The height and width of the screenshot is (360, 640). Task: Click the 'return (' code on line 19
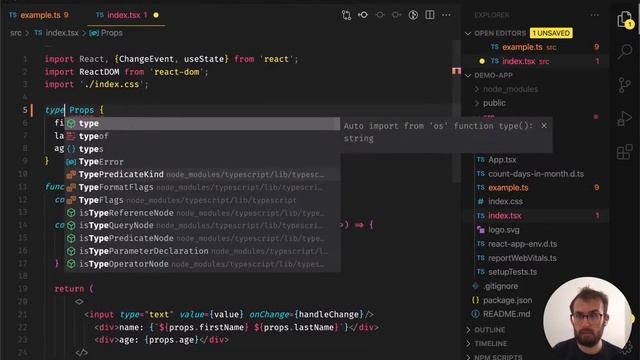[74, 289]
